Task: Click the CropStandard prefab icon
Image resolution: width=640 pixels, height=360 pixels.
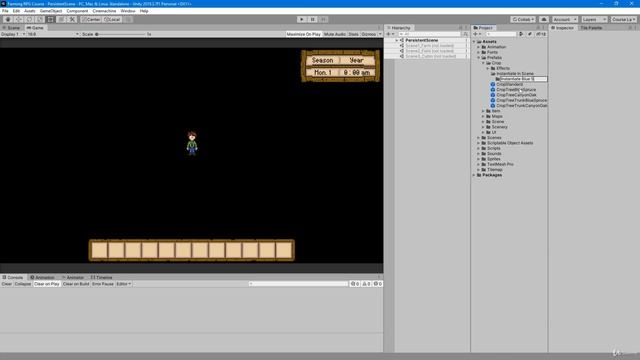Action: click(x=493, y=84)
